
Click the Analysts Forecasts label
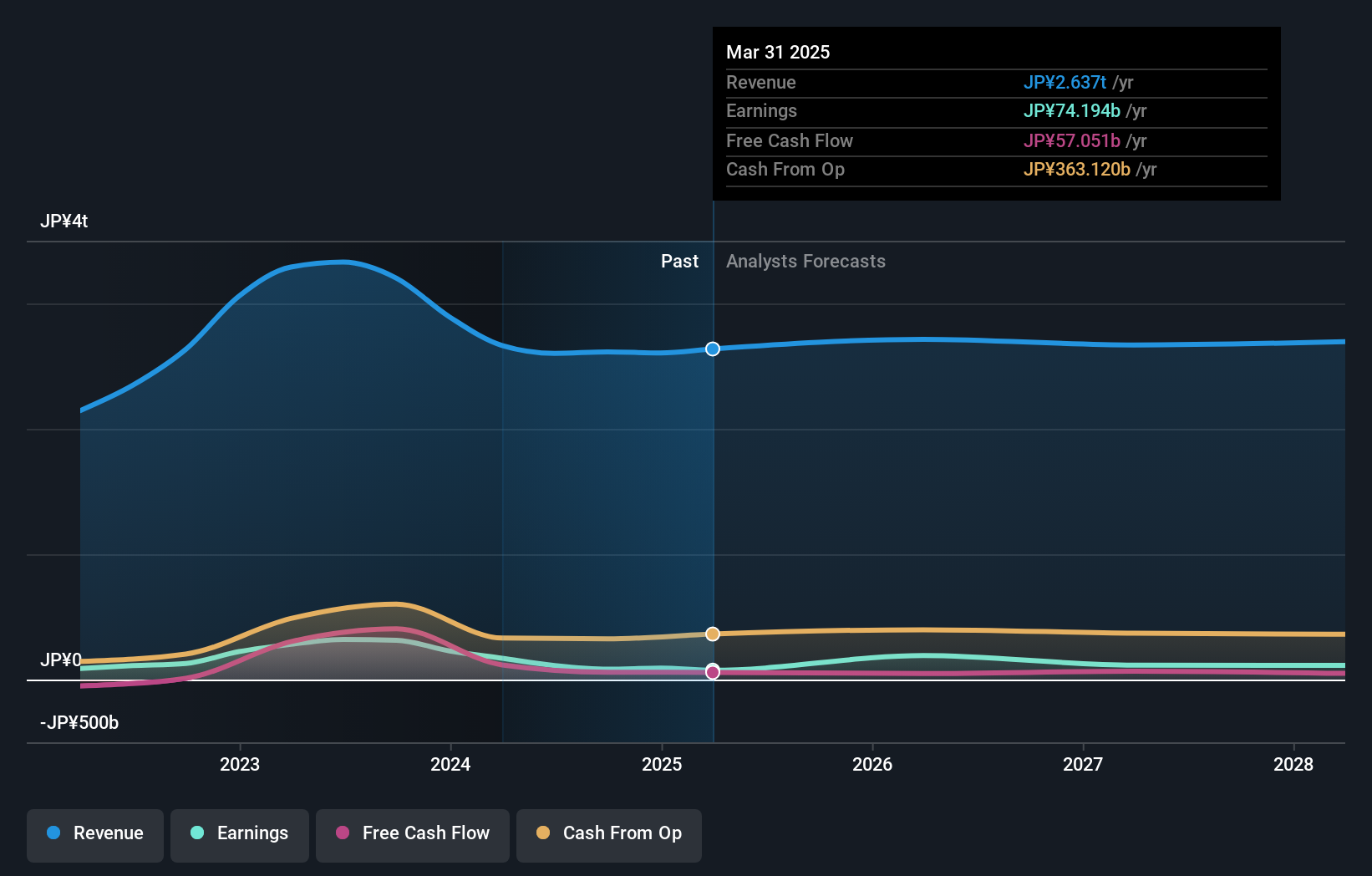tap(805, 261)
